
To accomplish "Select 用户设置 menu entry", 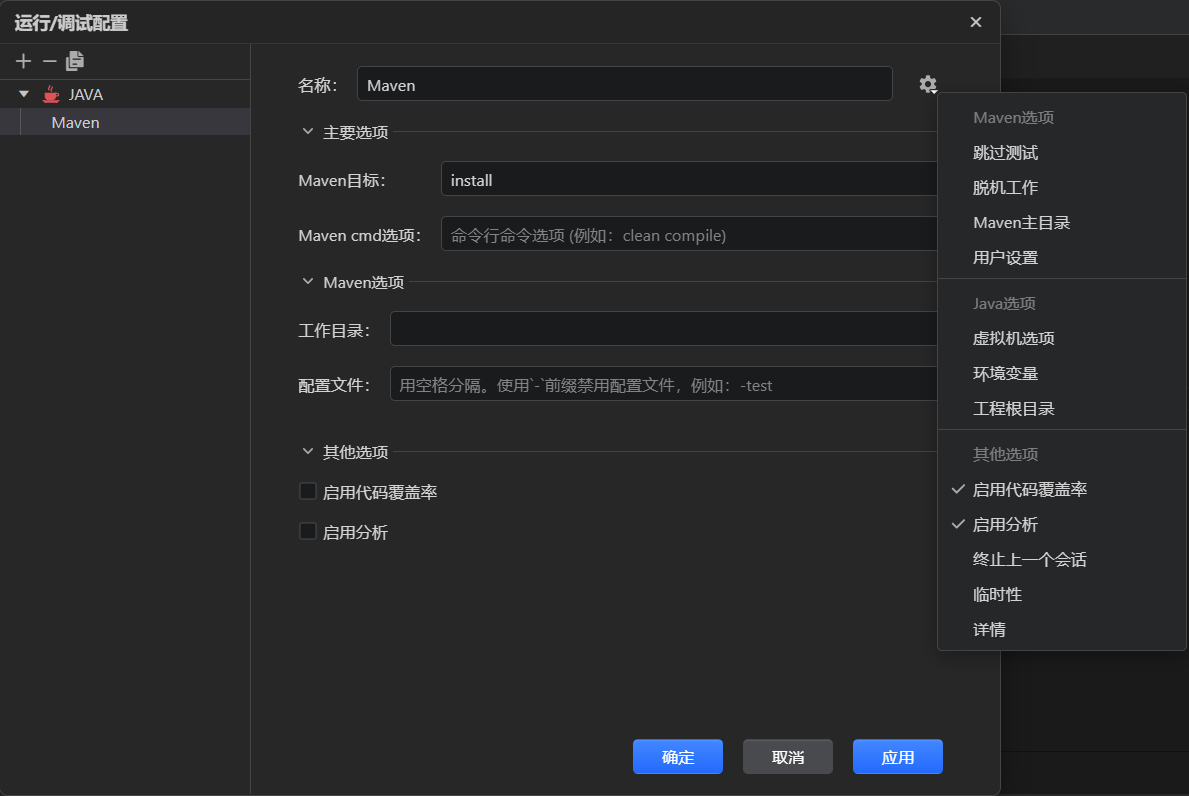I will click(1062, 257).
